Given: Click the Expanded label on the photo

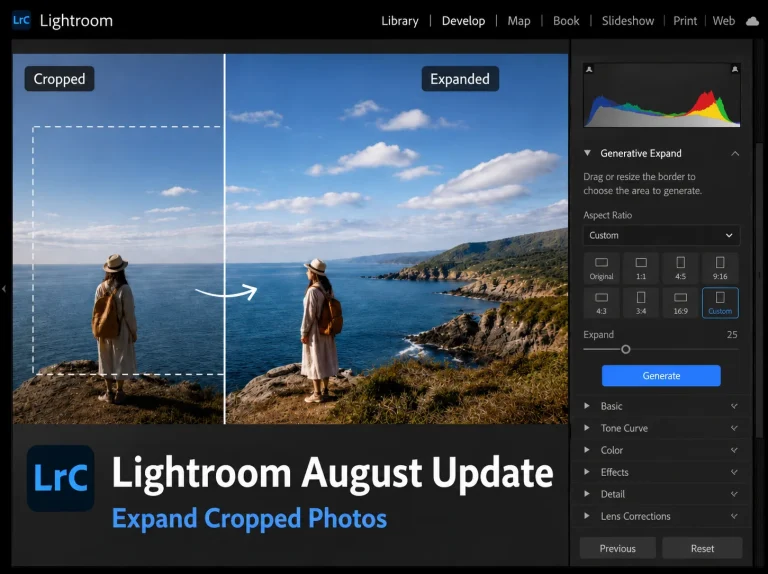Looking at the screenshot, I should pos(460,79).
